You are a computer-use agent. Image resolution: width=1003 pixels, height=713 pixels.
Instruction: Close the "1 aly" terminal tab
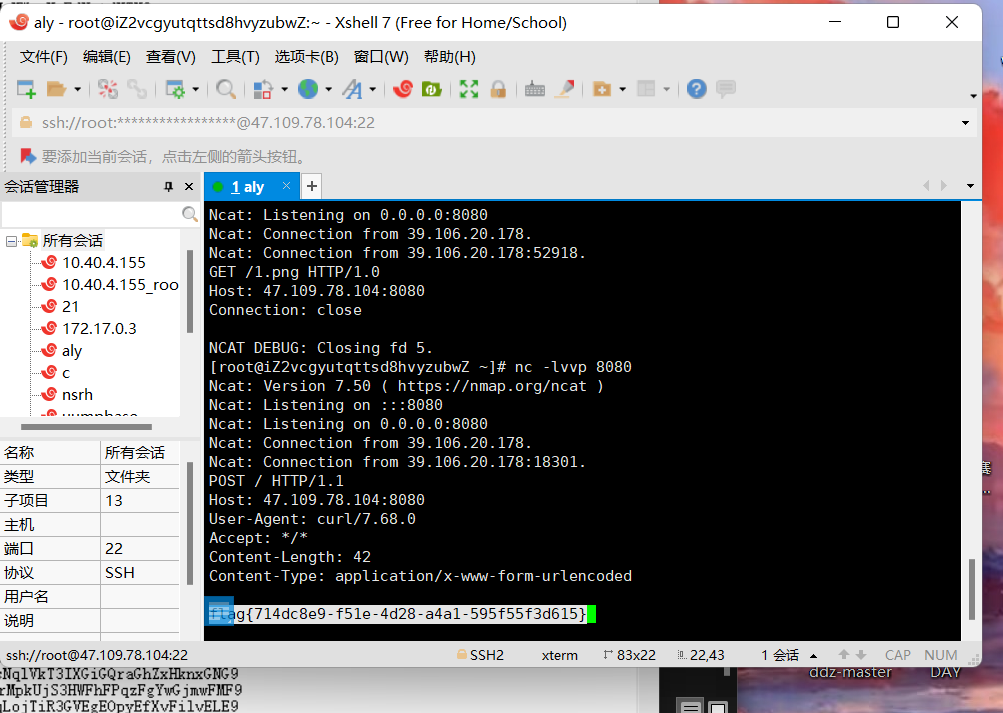(286, 186)
